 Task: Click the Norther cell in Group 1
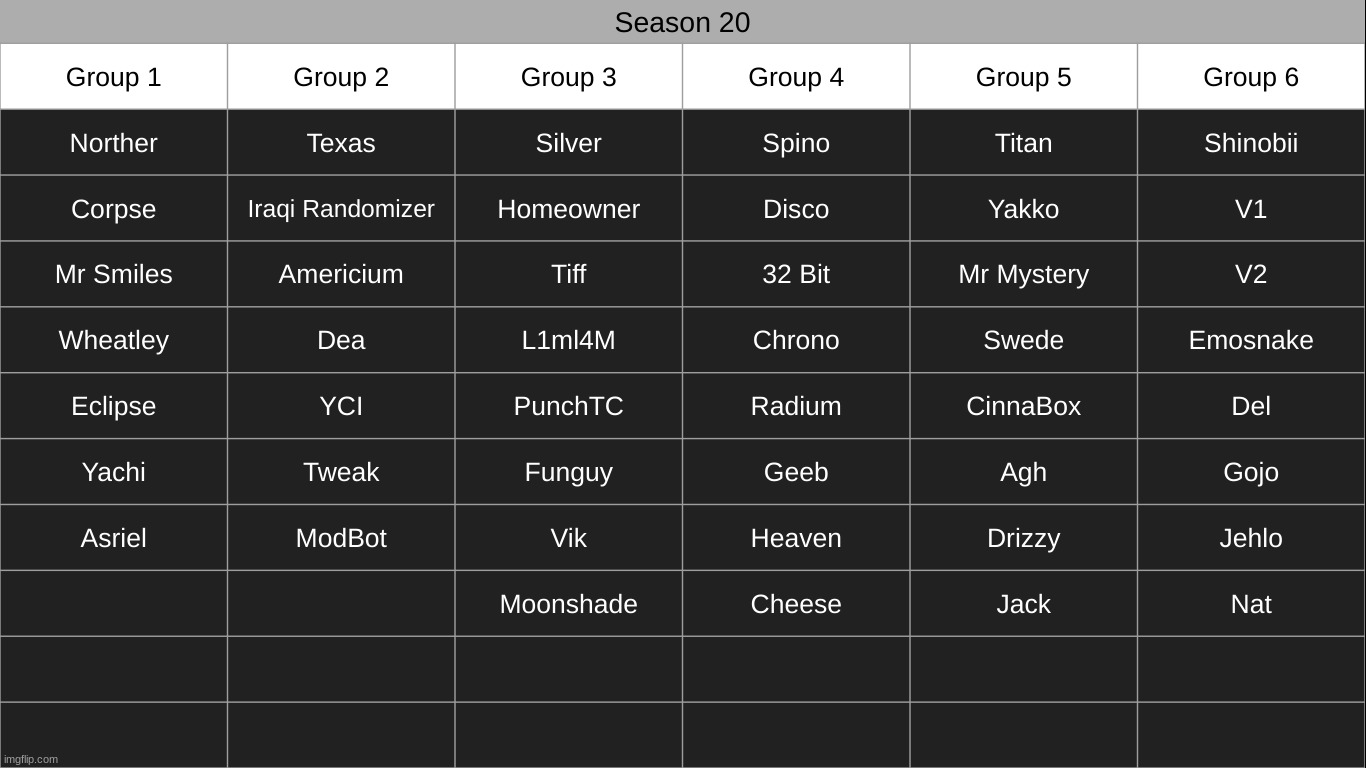pos(114,143)
